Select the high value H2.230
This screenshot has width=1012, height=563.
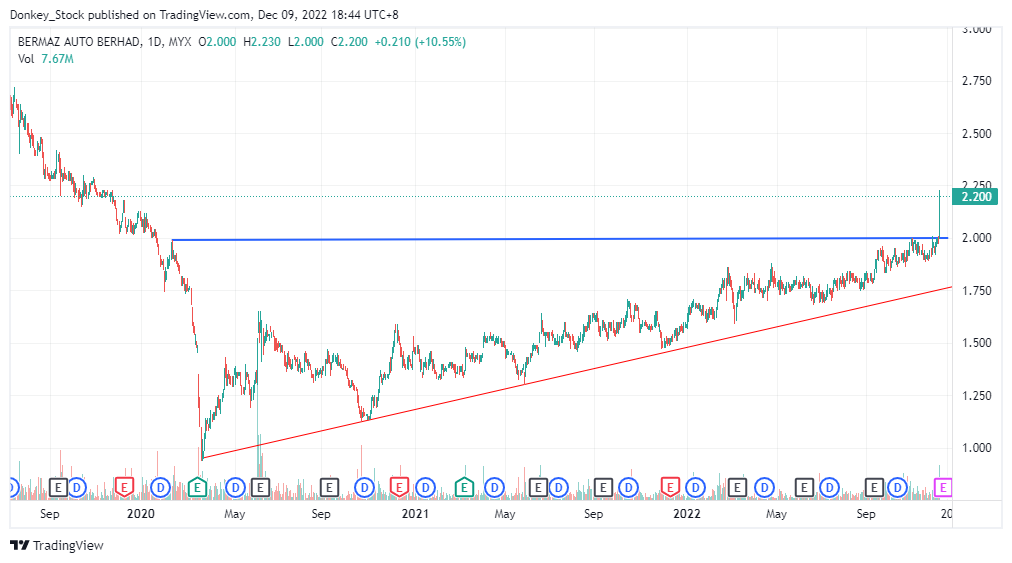coord(262,42)
